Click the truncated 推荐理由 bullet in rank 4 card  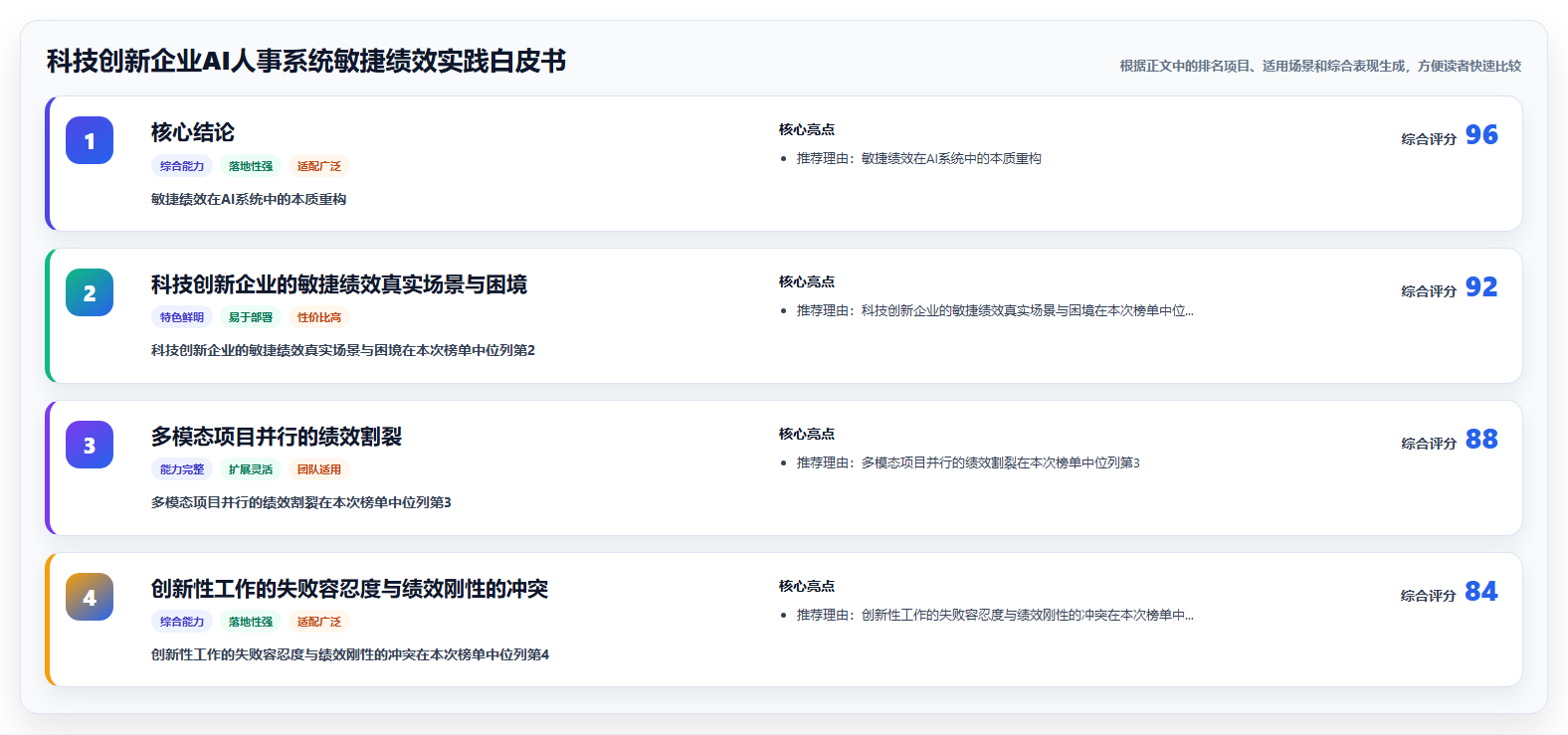[x=995, y=615]
